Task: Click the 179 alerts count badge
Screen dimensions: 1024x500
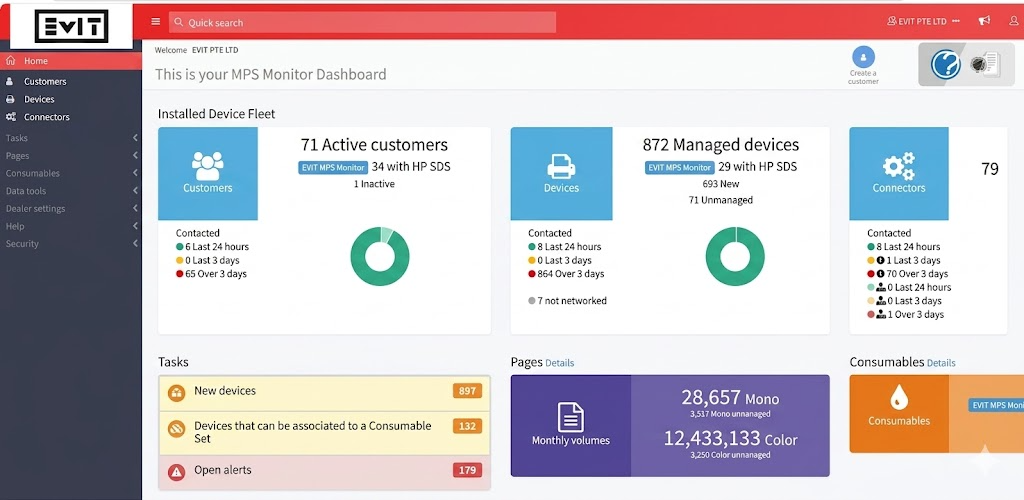Action: coord(468,470)
